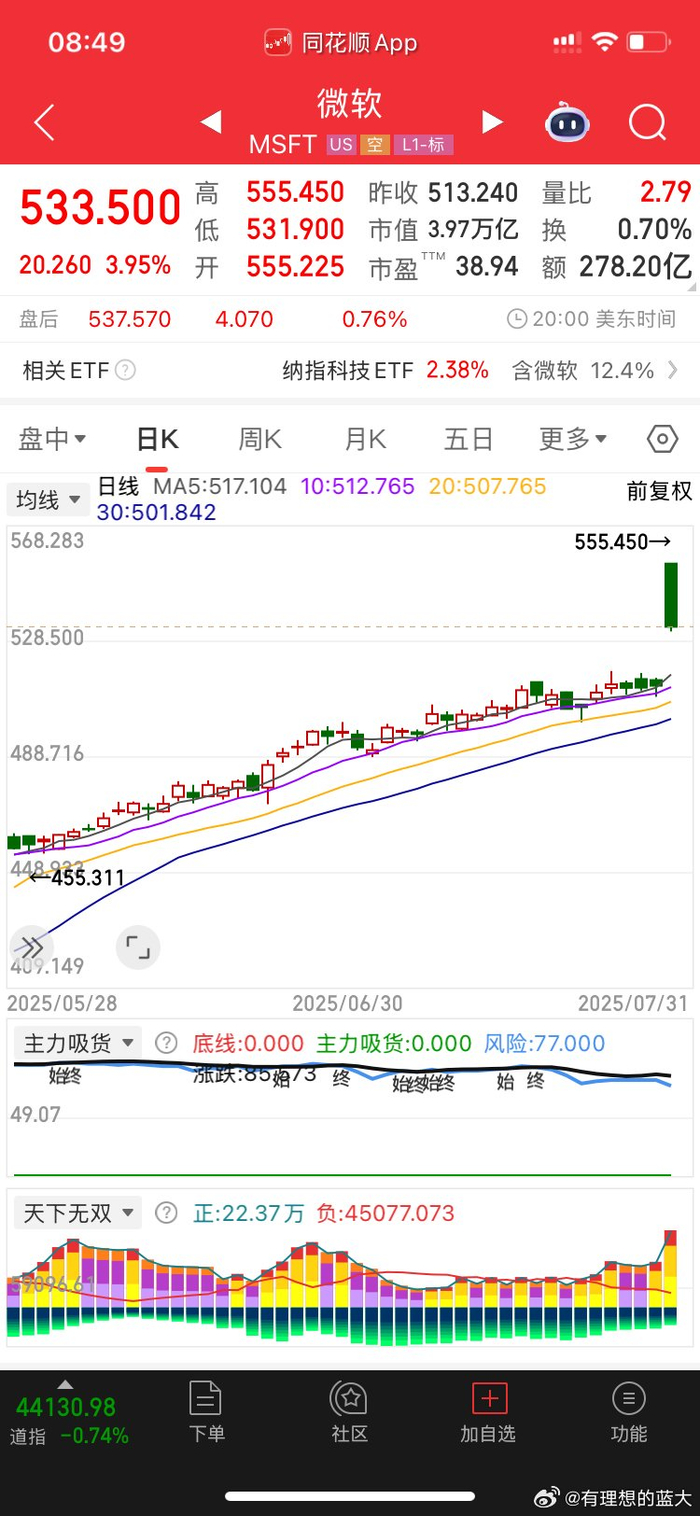Switch to next stock with right triangle
The image size is (700, 1516).
point(492,122)
